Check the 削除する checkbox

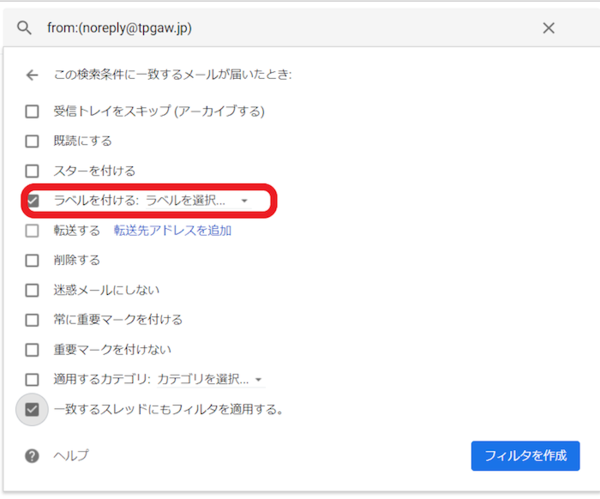32,261
